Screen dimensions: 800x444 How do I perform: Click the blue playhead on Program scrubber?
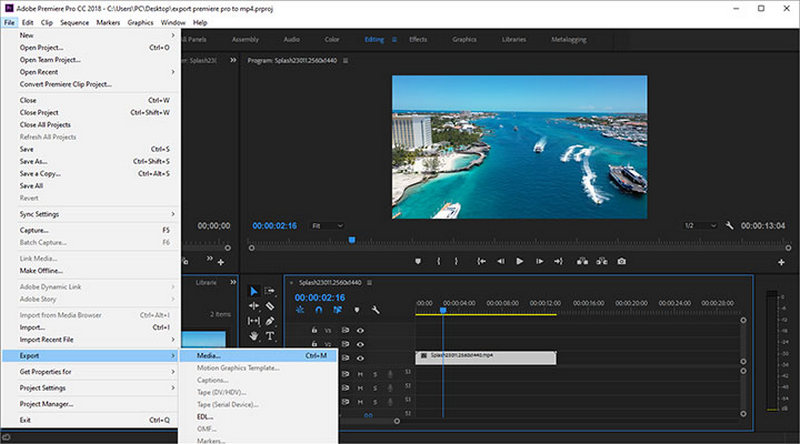(352, 240)
